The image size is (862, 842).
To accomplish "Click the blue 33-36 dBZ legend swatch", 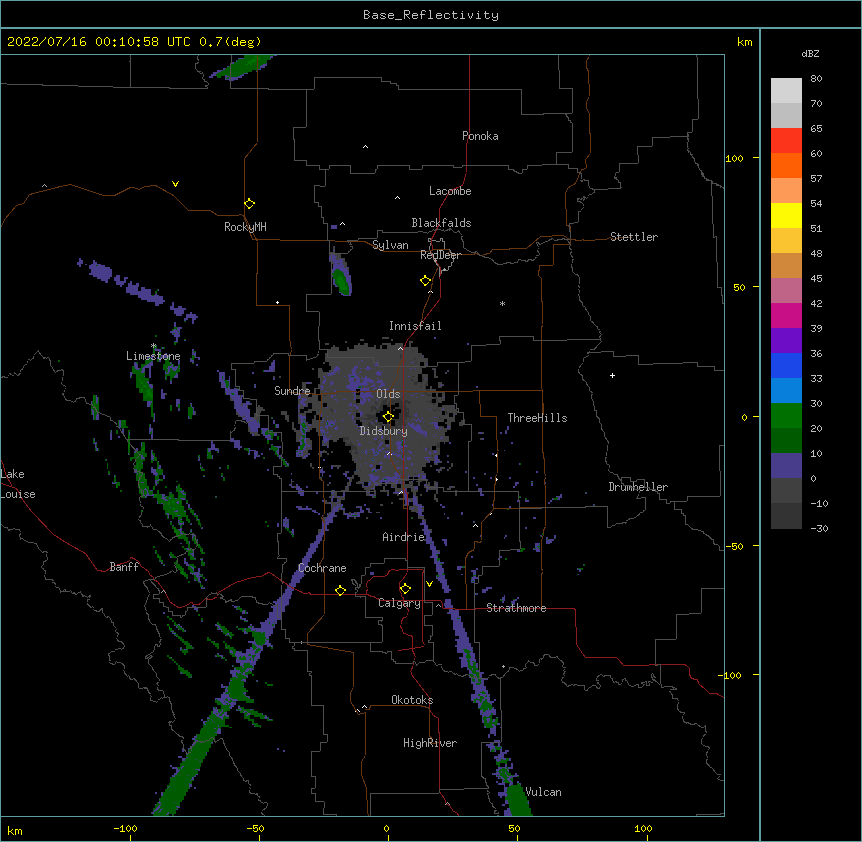I will 786,365.
